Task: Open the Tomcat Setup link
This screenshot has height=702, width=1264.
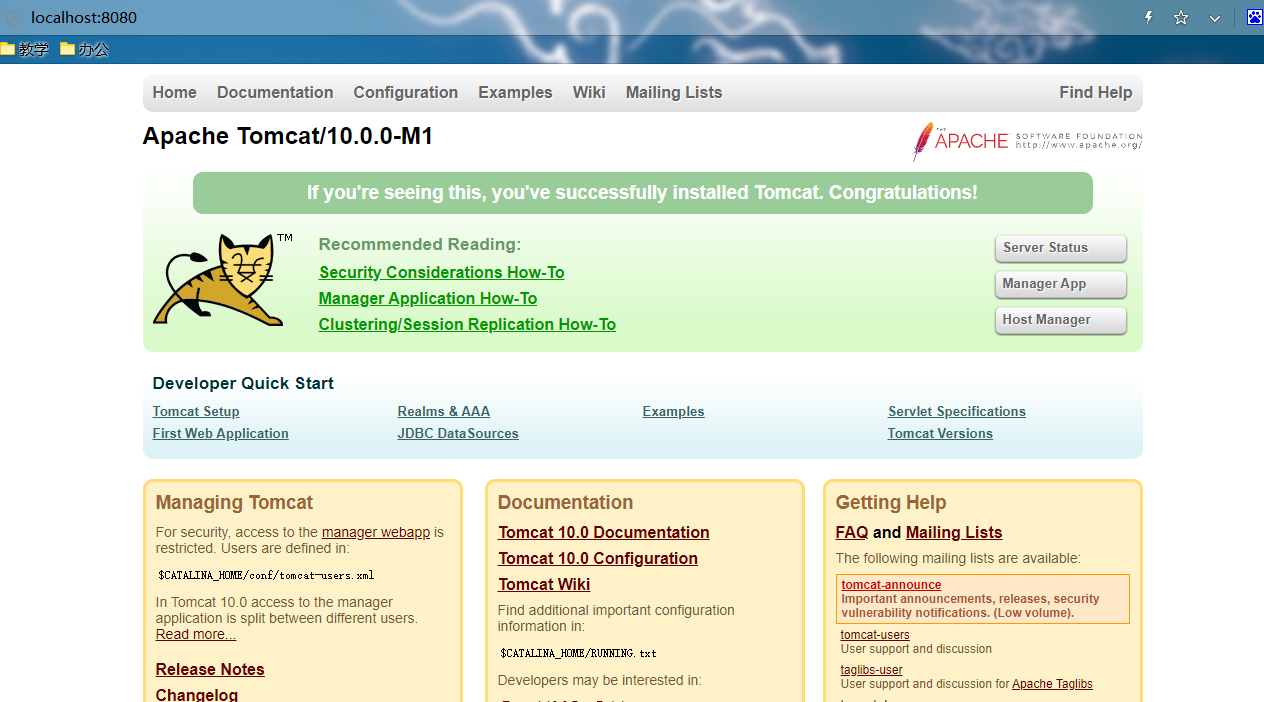Action: pyautogui.click(x=196, y=411)
